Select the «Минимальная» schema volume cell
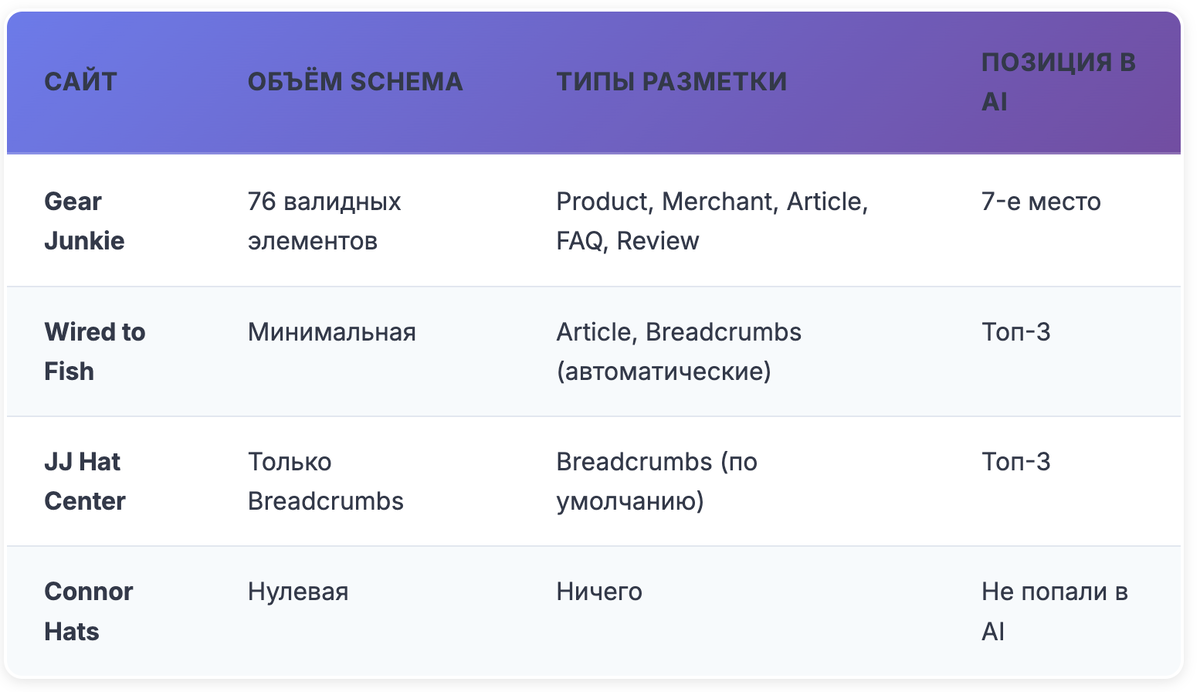 click(x=331, y=332)
